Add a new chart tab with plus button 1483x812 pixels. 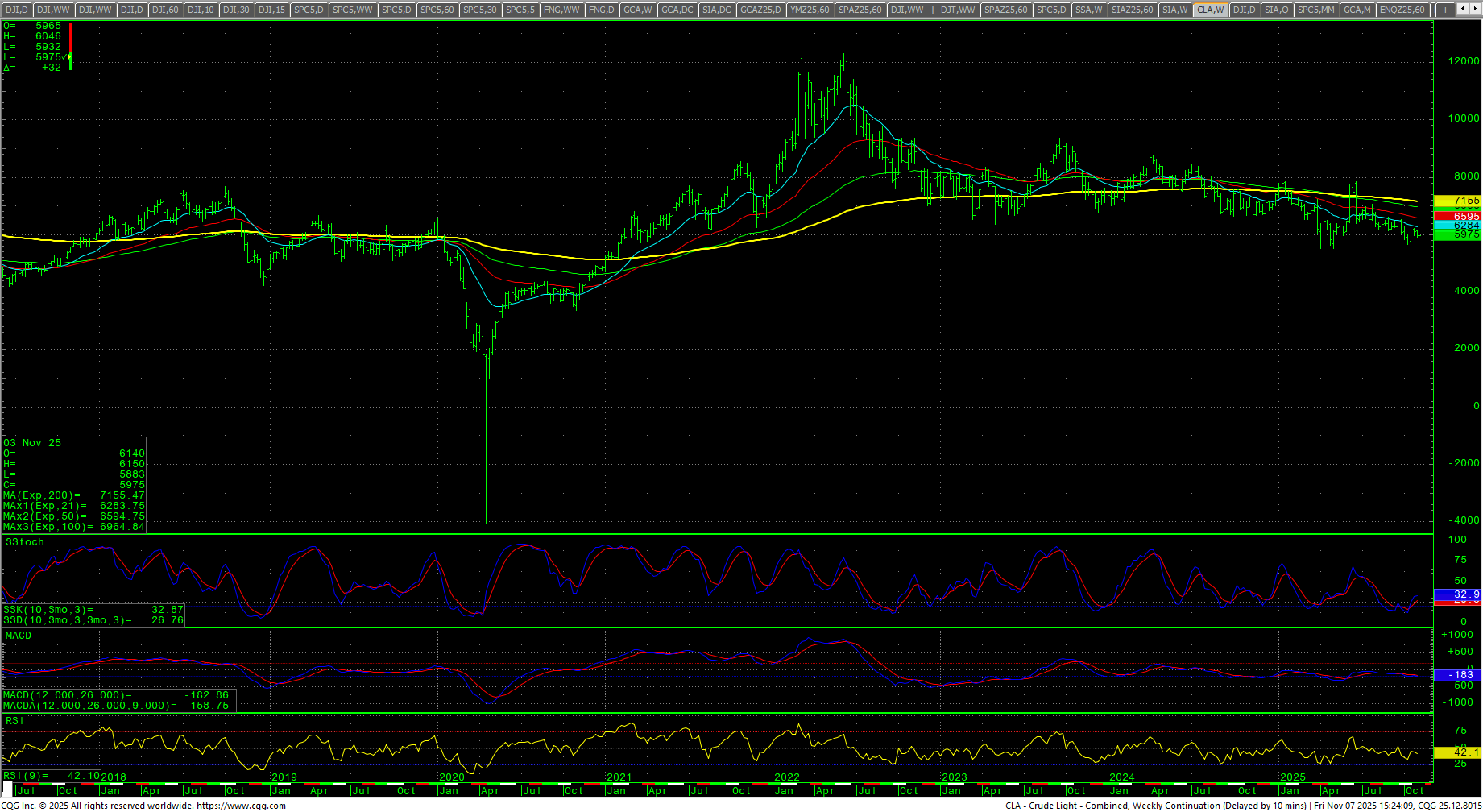tap(1445, 10)
